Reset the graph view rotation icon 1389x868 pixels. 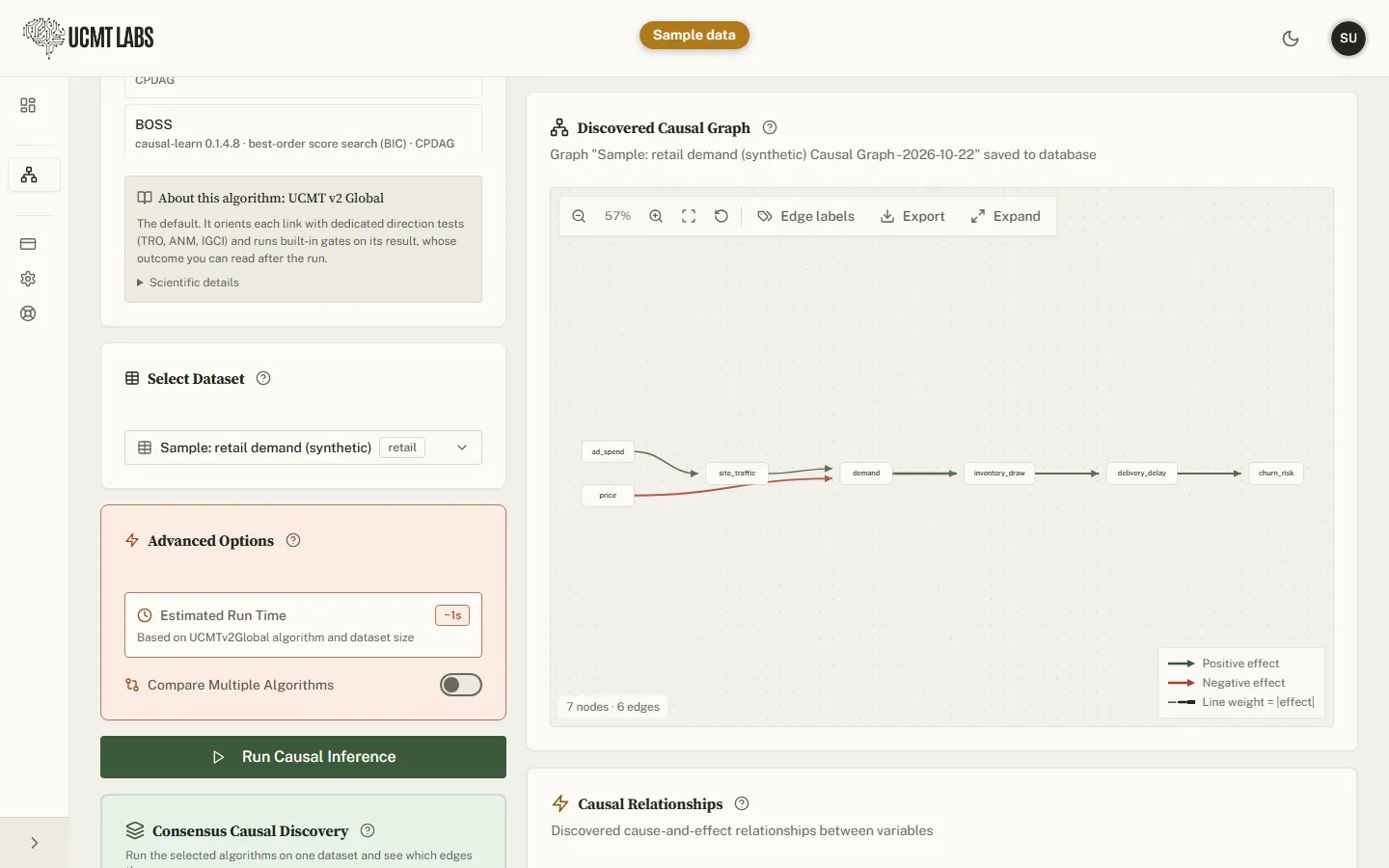(x=722, y=216)
